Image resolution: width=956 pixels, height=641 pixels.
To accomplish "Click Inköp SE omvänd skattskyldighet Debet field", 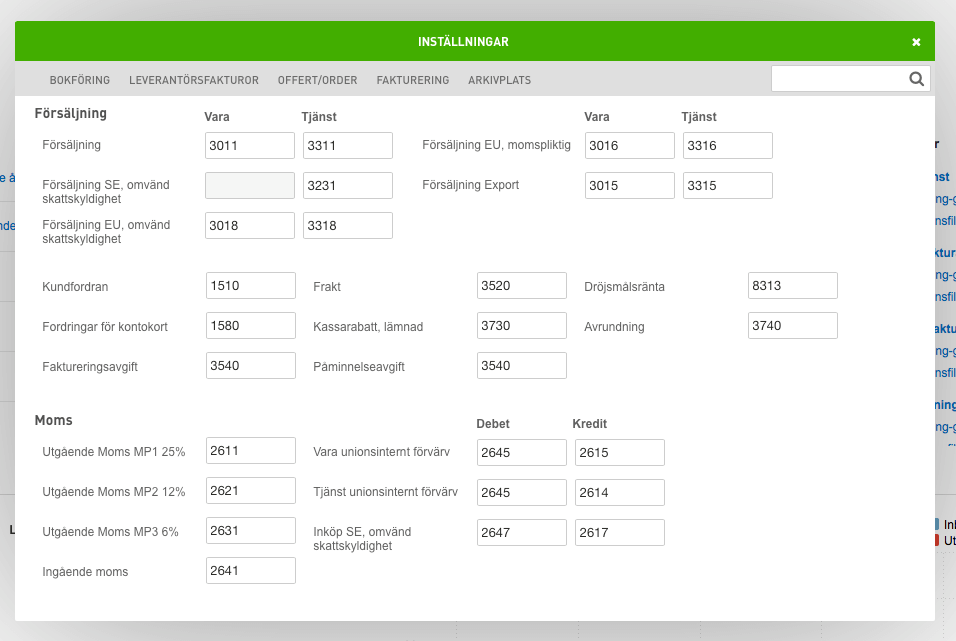I will click(521, 533).
